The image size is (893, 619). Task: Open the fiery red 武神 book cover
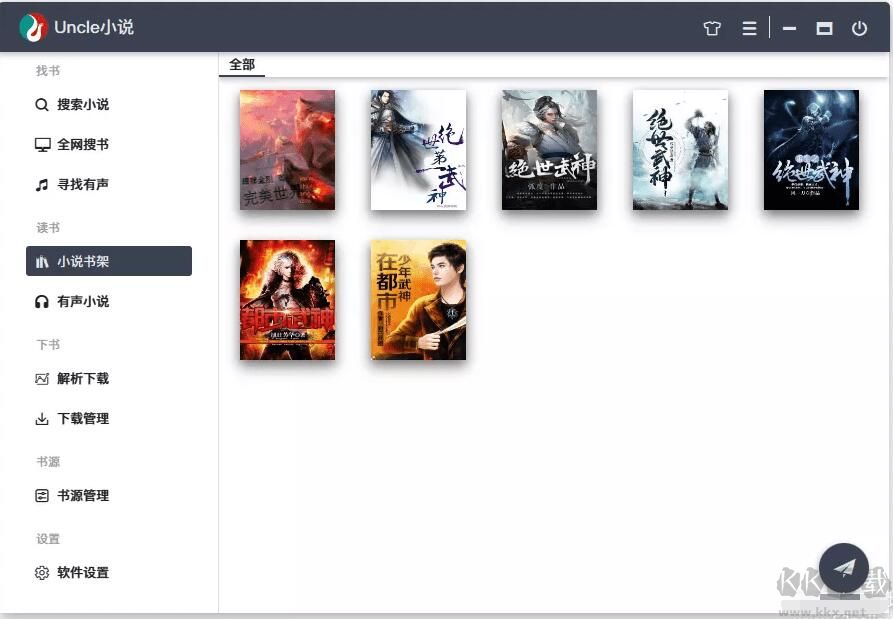[x=288, y=300]
